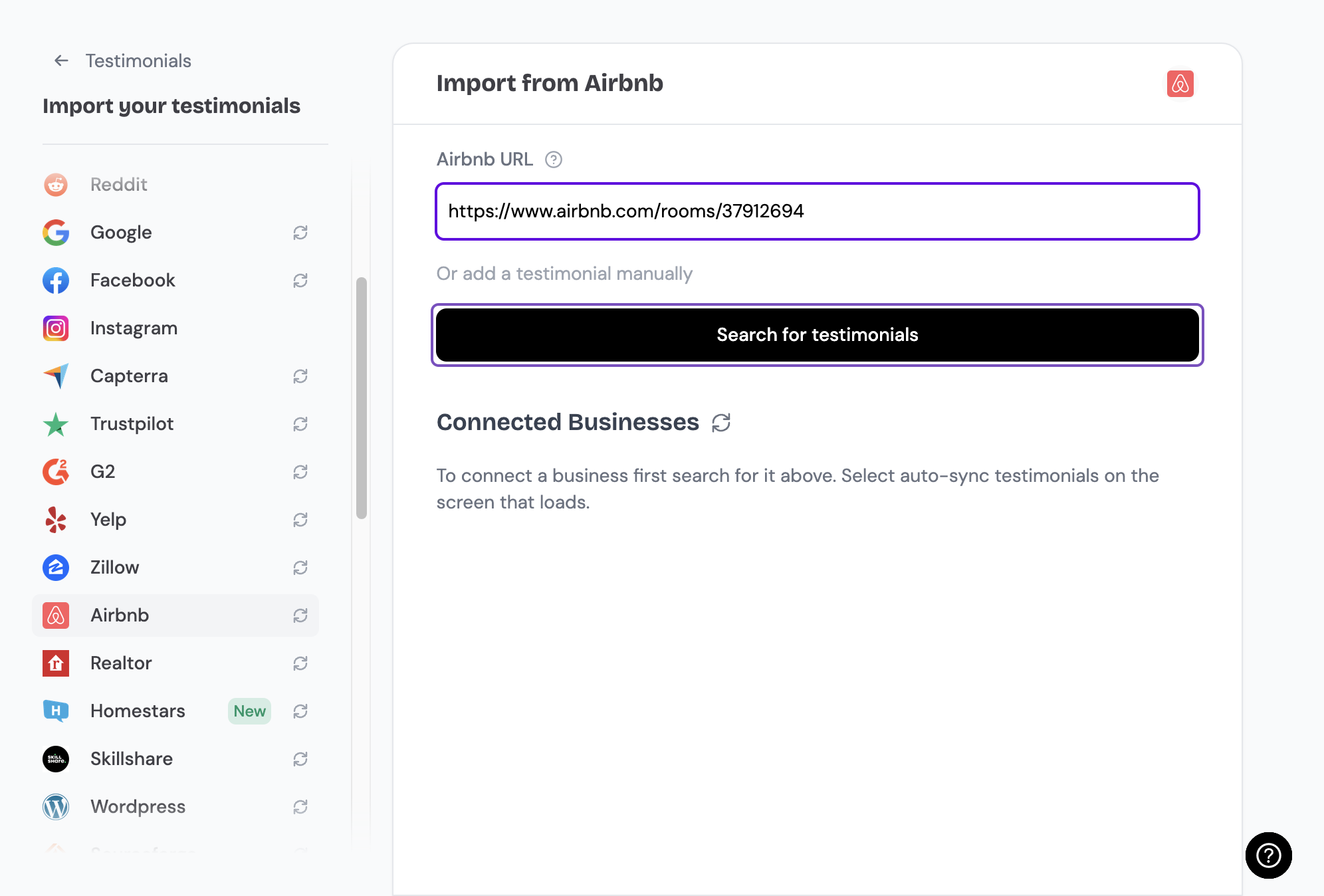Click the Yelp logo icon

coord(56,520)
